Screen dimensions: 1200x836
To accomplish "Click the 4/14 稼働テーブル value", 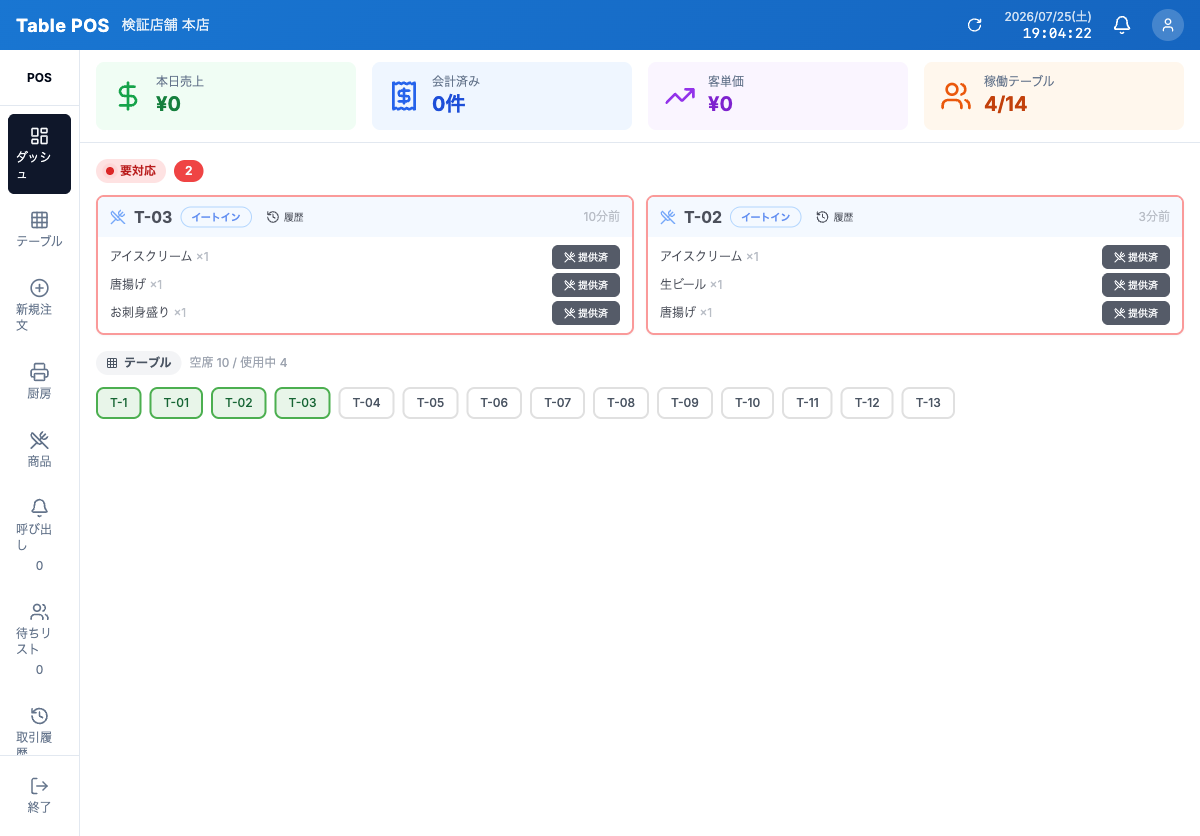I will coord(1005,104).
